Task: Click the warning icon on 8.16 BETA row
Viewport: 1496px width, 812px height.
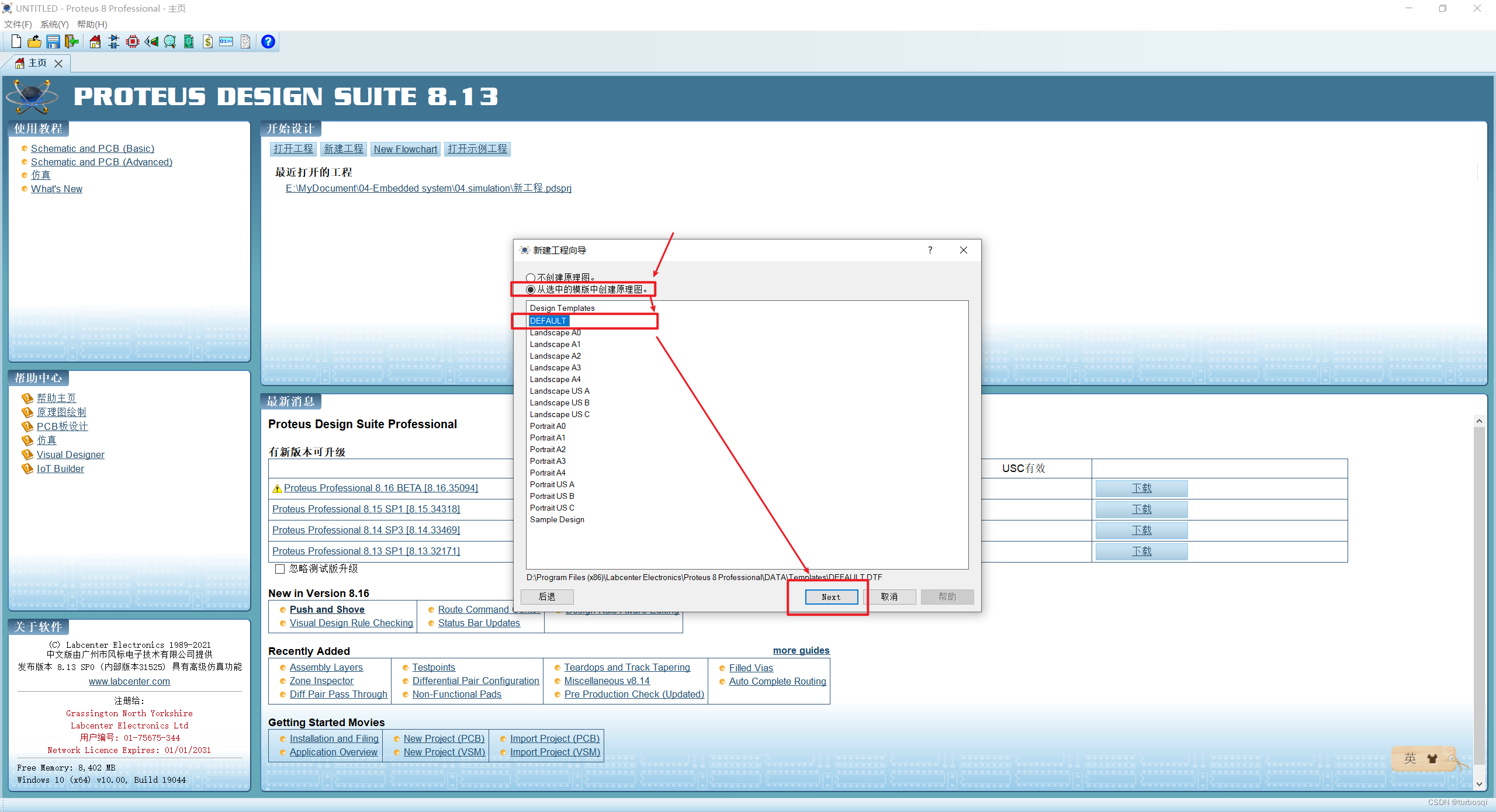Action: [x=278, y=488]
